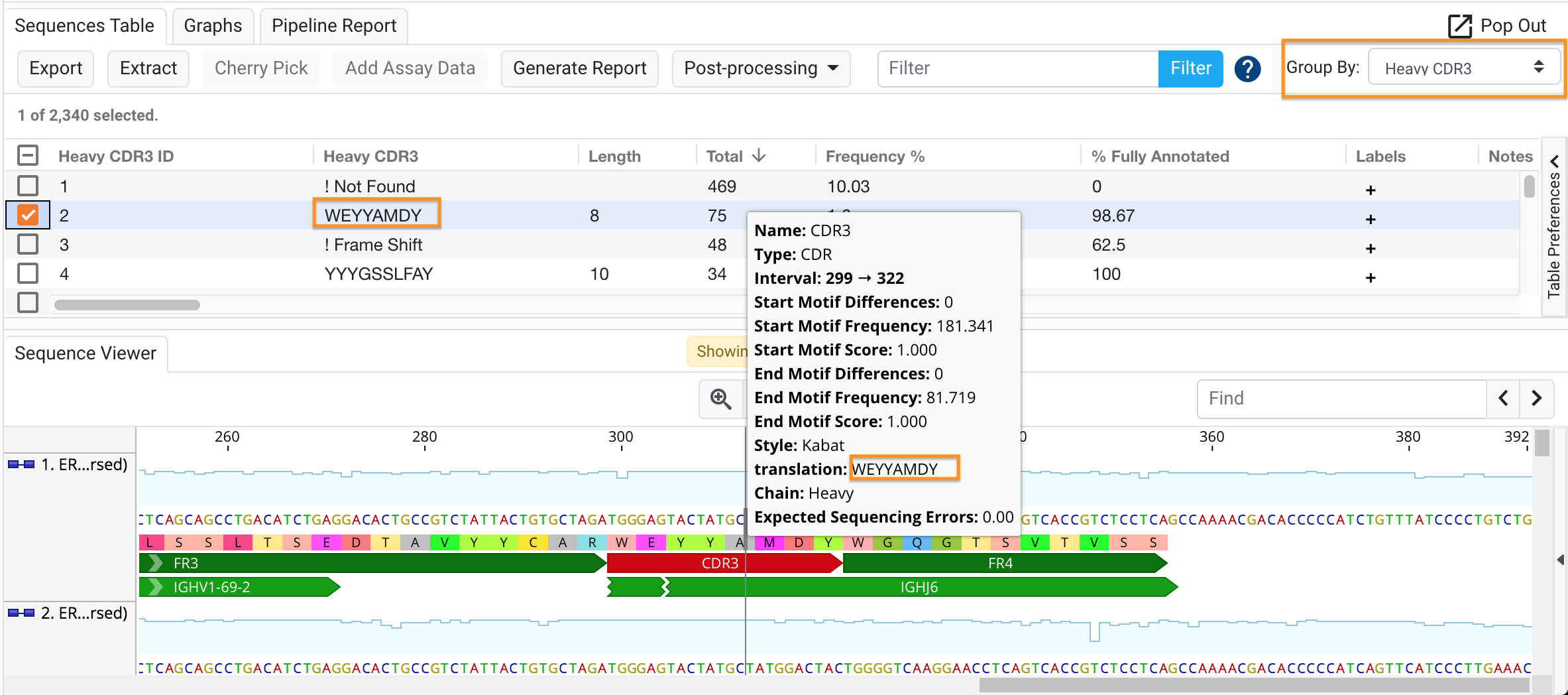Collapse Table Preferences side chevron
Viewport: 1568px width, 695px height.
[1555, 160]
